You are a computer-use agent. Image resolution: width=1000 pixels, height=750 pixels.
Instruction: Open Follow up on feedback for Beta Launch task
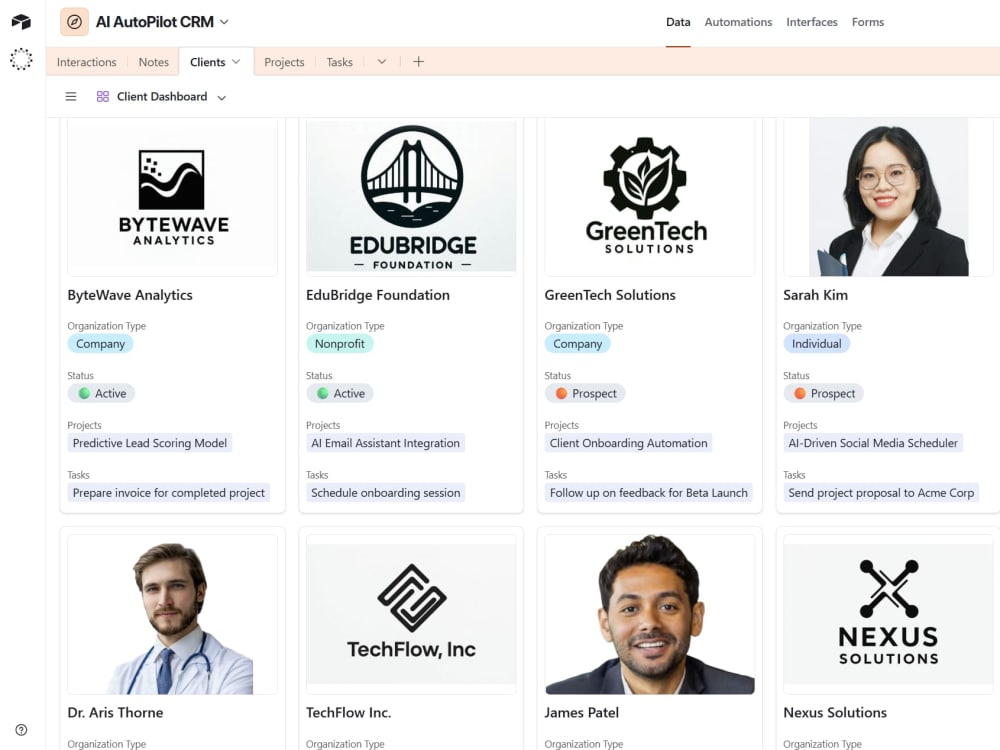click(x=649, y=493)
